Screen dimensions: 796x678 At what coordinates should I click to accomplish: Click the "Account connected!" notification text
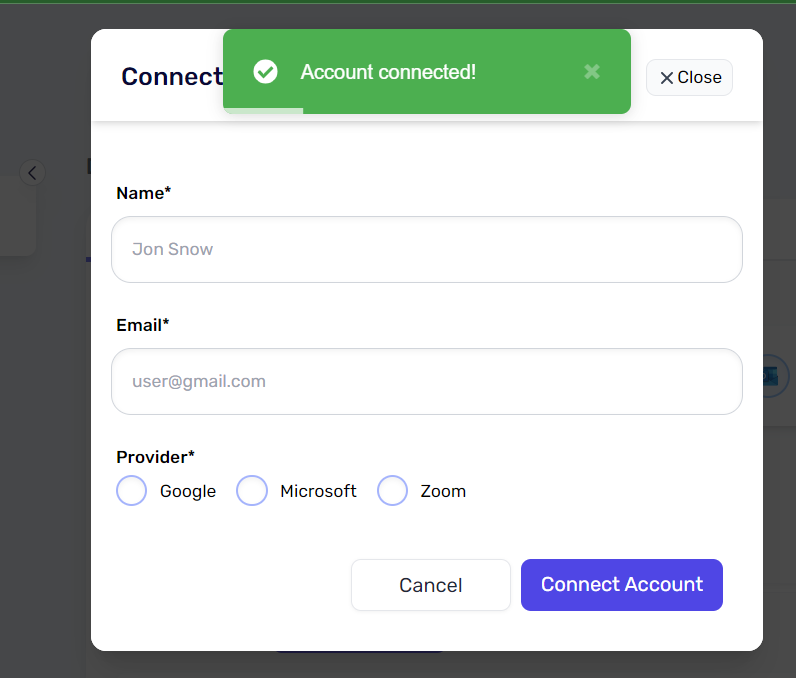(x=388, y=72)
